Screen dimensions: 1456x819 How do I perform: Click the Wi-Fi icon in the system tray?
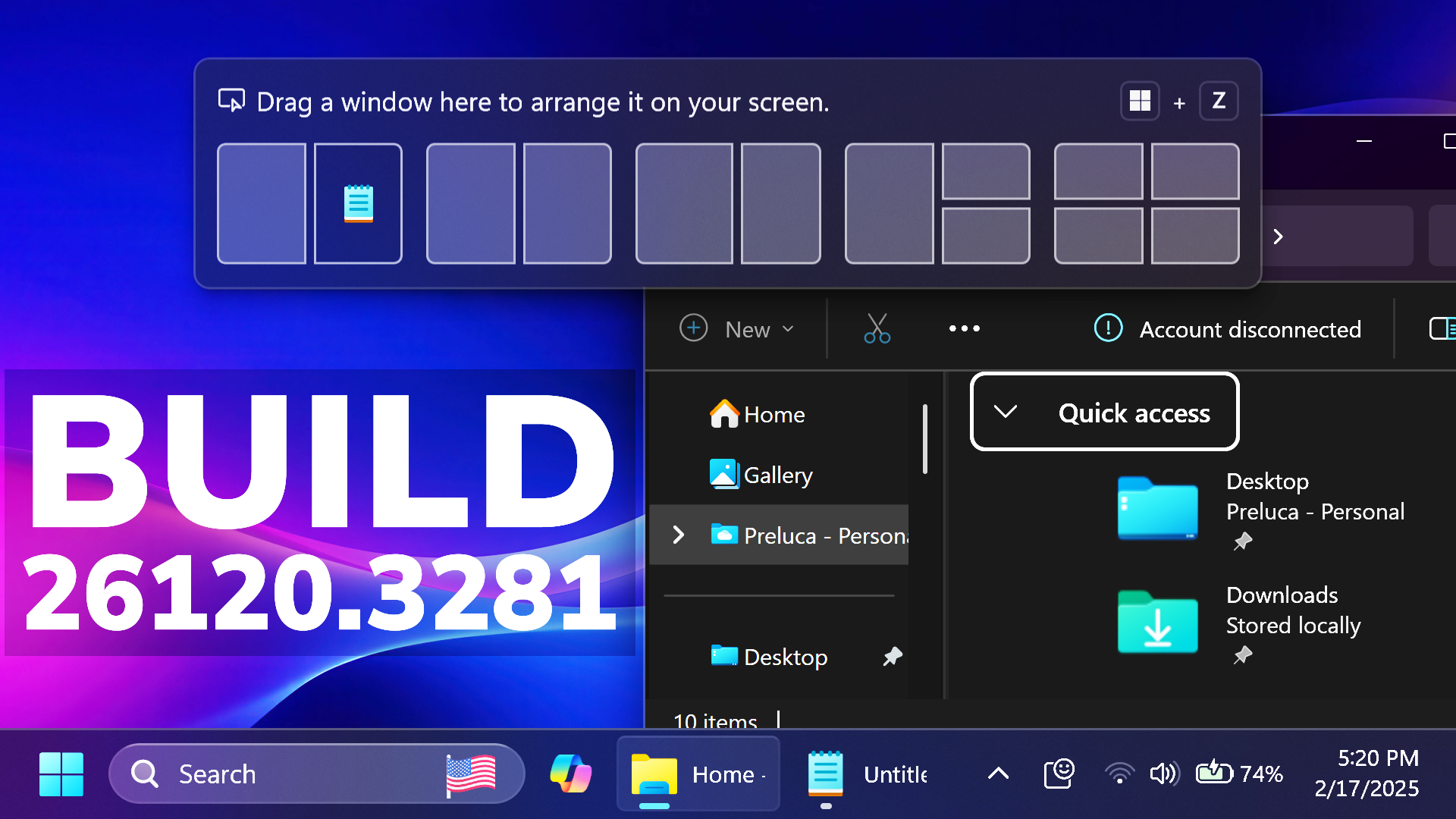coord(1119,773)
